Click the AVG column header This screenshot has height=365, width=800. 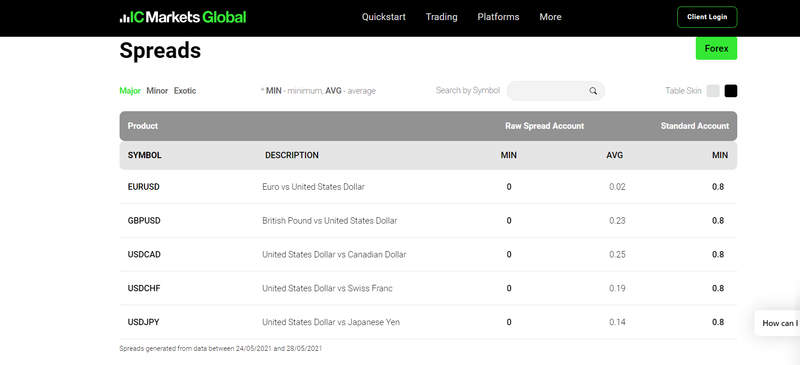(615, 155)
